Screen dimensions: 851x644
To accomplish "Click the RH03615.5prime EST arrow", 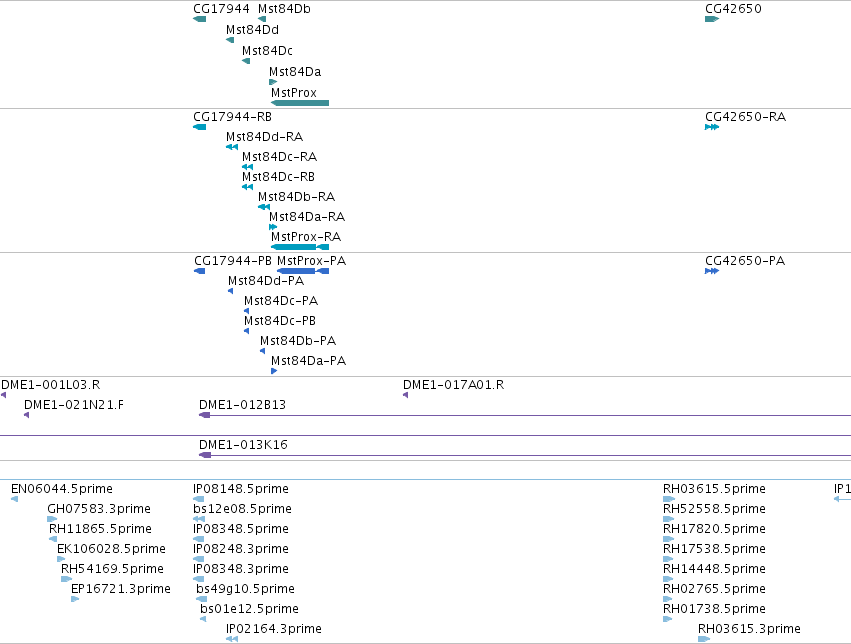I will (669, 500).
